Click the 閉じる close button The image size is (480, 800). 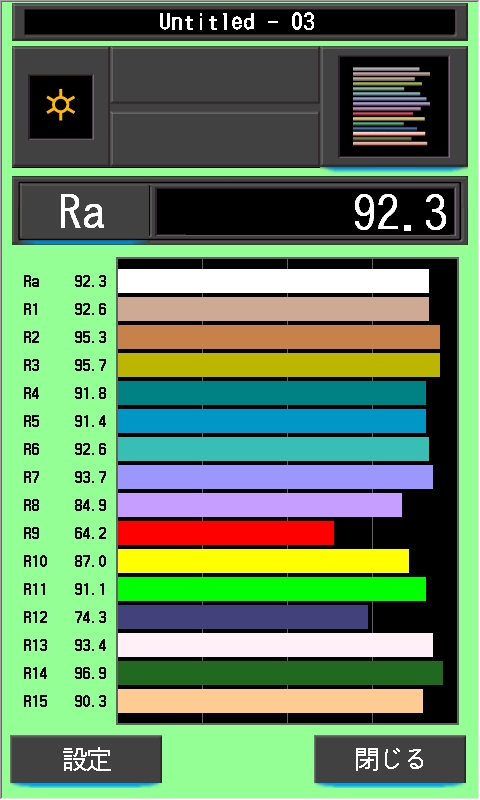[390, 759]
